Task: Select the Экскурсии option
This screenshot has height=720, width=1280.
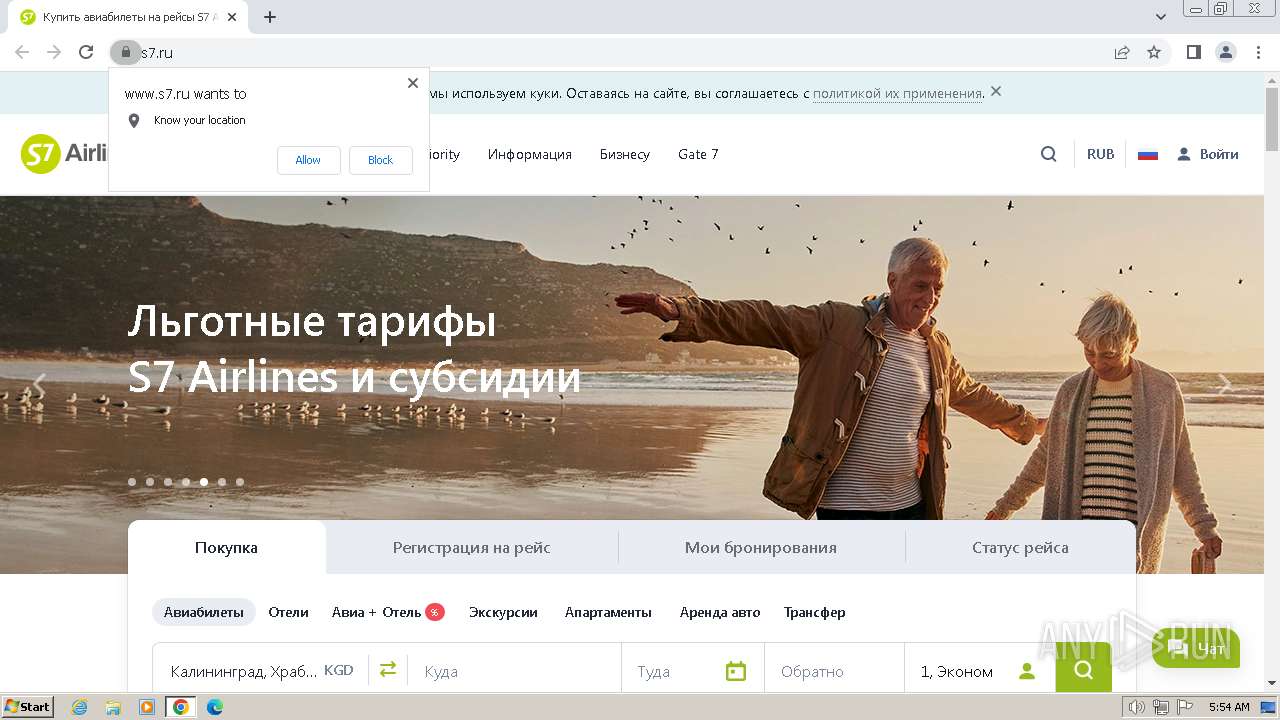Action: pyautogui.click(x=503, y=612)
